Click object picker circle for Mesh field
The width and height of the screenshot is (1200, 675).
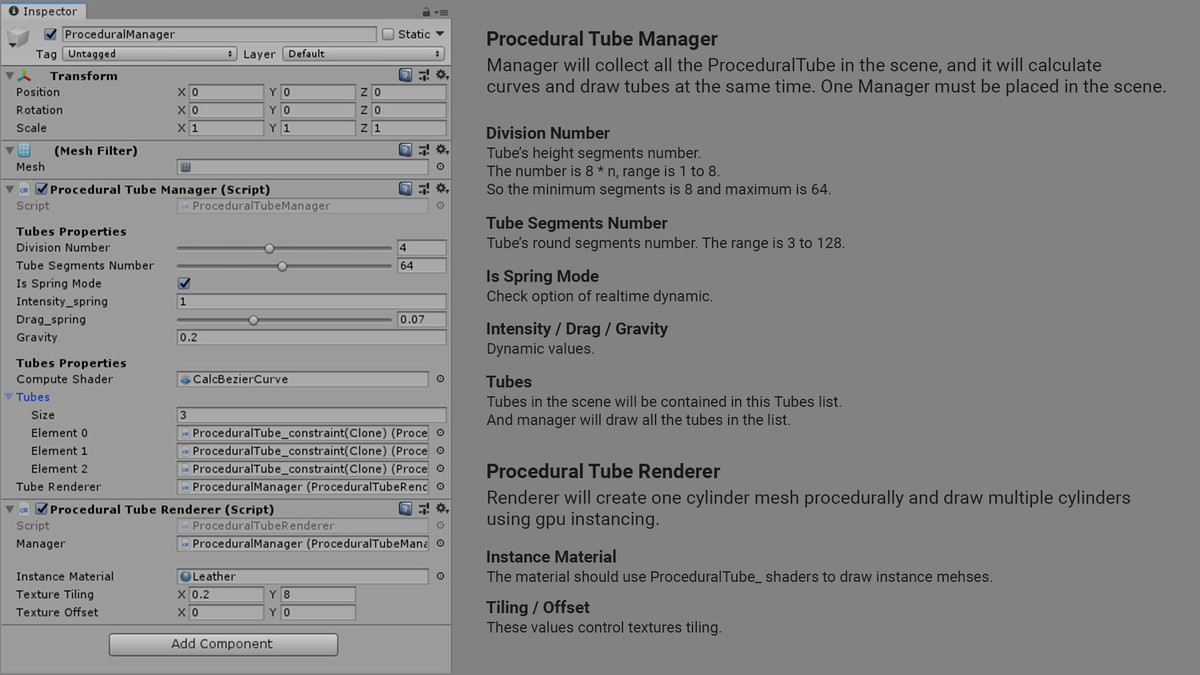(x=440, y=167)
